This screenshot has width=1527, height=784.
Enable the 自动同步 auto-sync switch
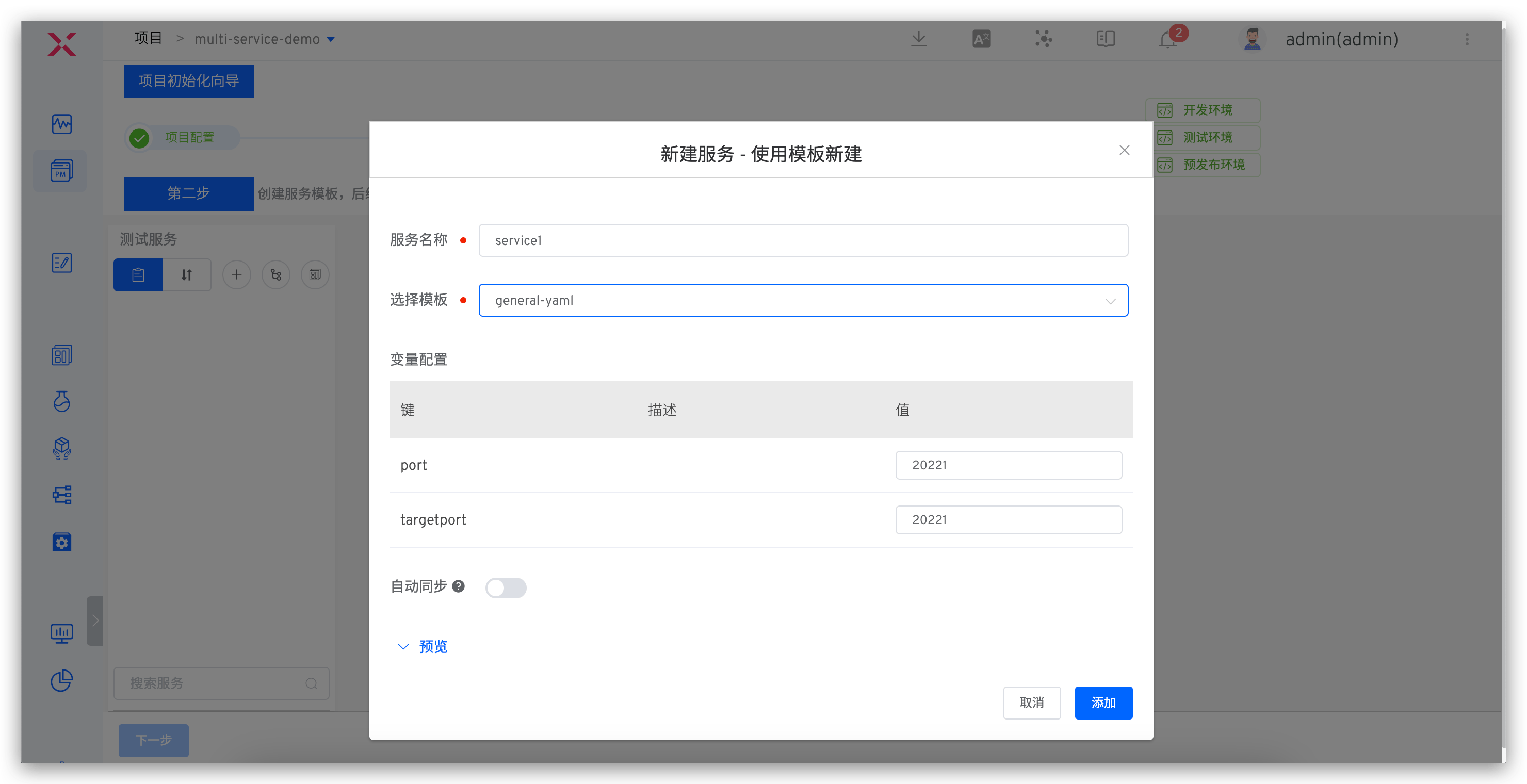point(506,587)
